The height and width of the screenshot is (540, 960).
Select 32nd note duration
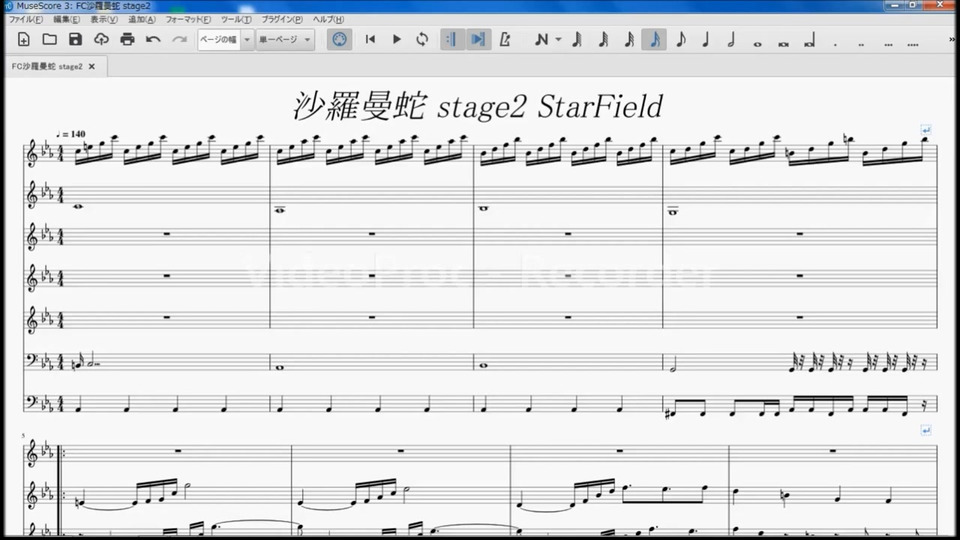(x=629, y=40)
